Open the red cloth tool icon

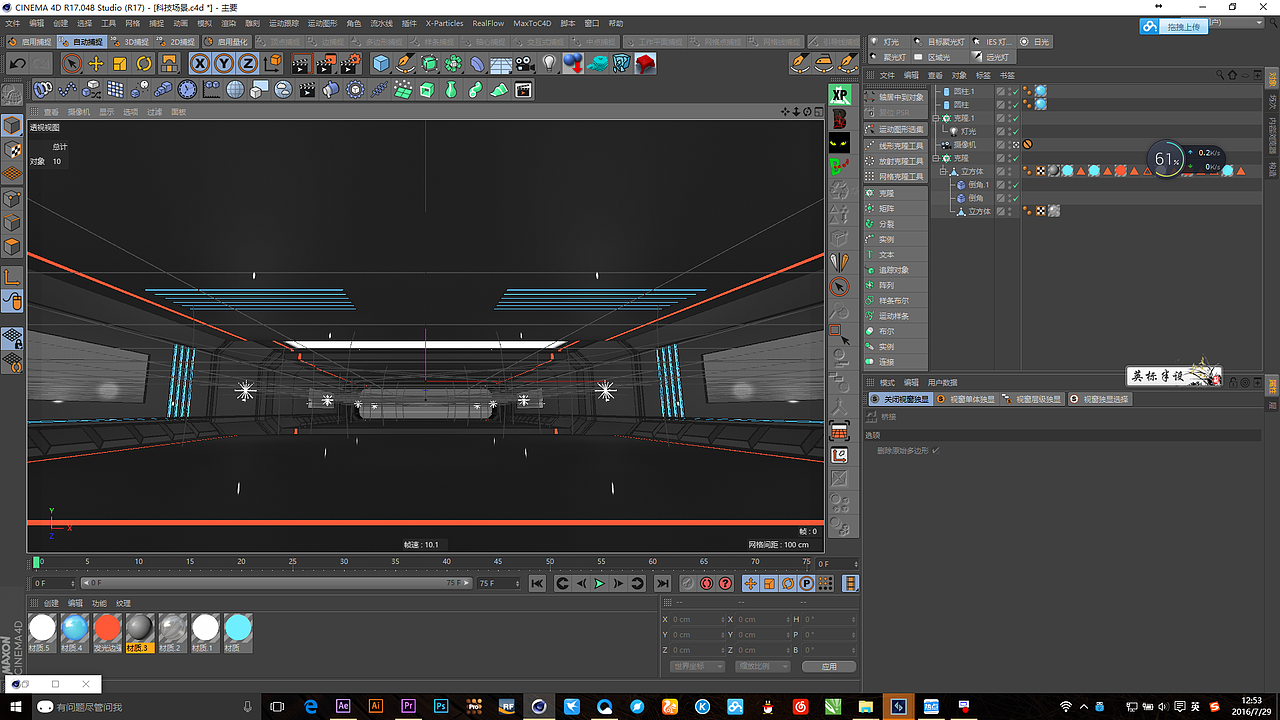[646, 64]
